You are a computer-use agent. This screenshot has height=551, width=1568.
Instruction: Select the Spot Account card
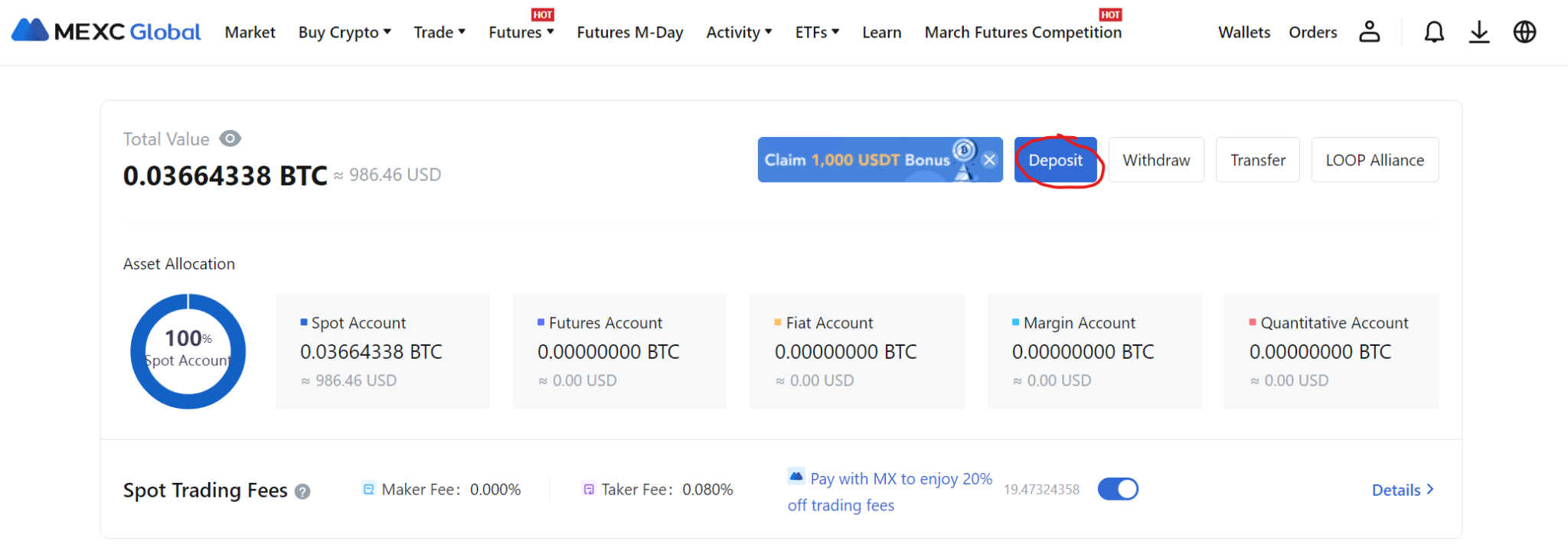click(382, 351)
